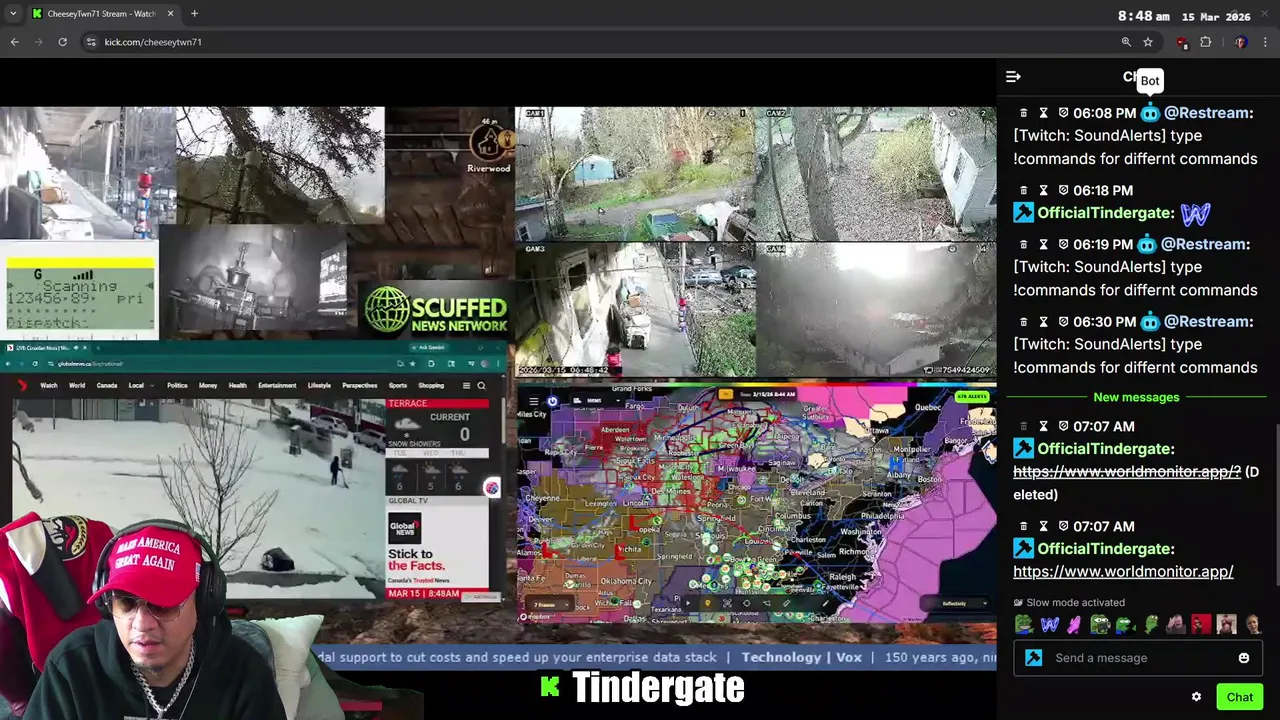Bookmark this page with the star icon
The image size is (1280, 720).
1148,42
